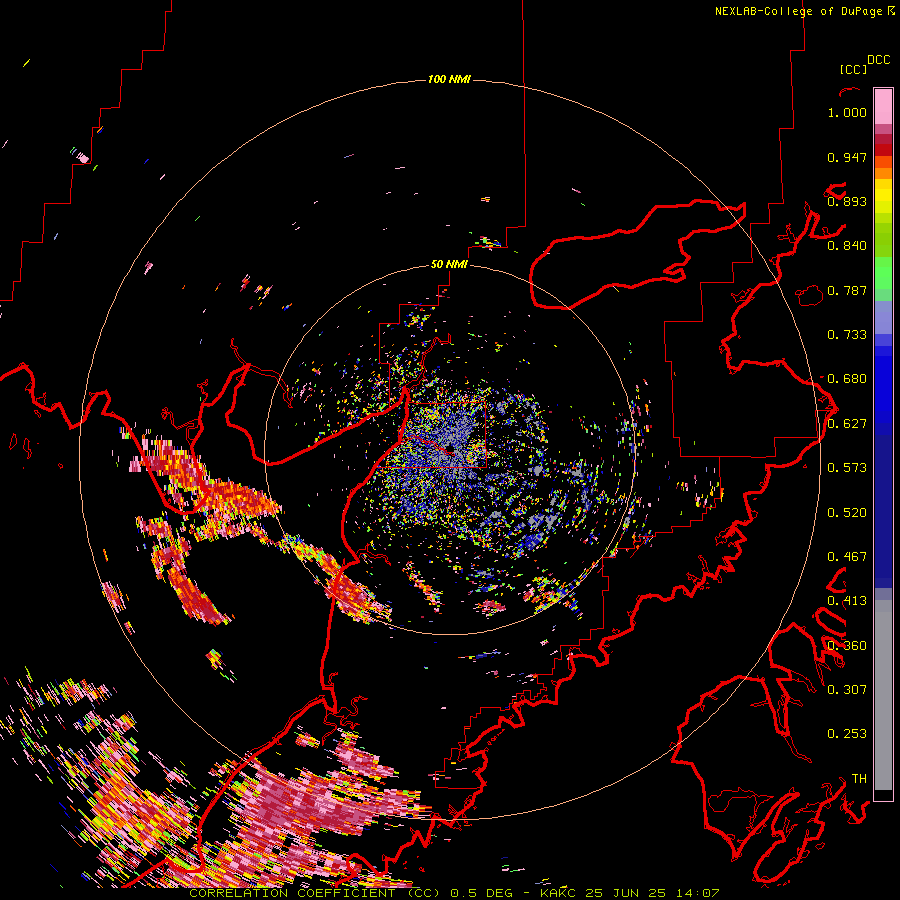Screen dimensions: 900x900
Task: Click the 25 JUN 25 14:07 timestamp
Action: coord(653,893)
